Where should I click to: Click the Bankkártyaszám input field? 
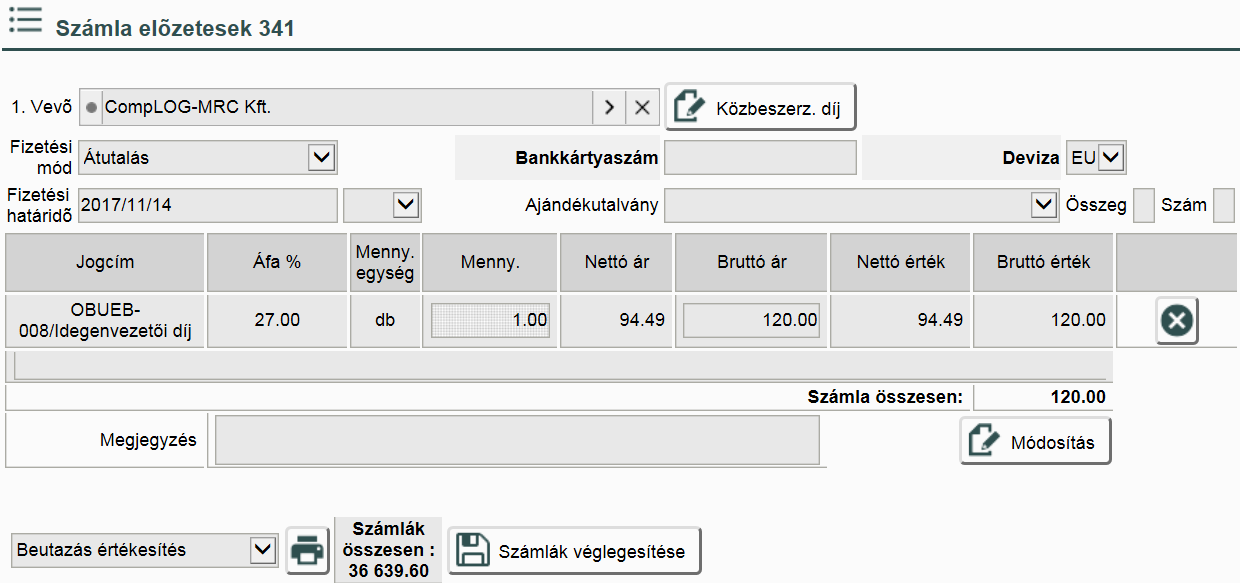click(760, 158)
